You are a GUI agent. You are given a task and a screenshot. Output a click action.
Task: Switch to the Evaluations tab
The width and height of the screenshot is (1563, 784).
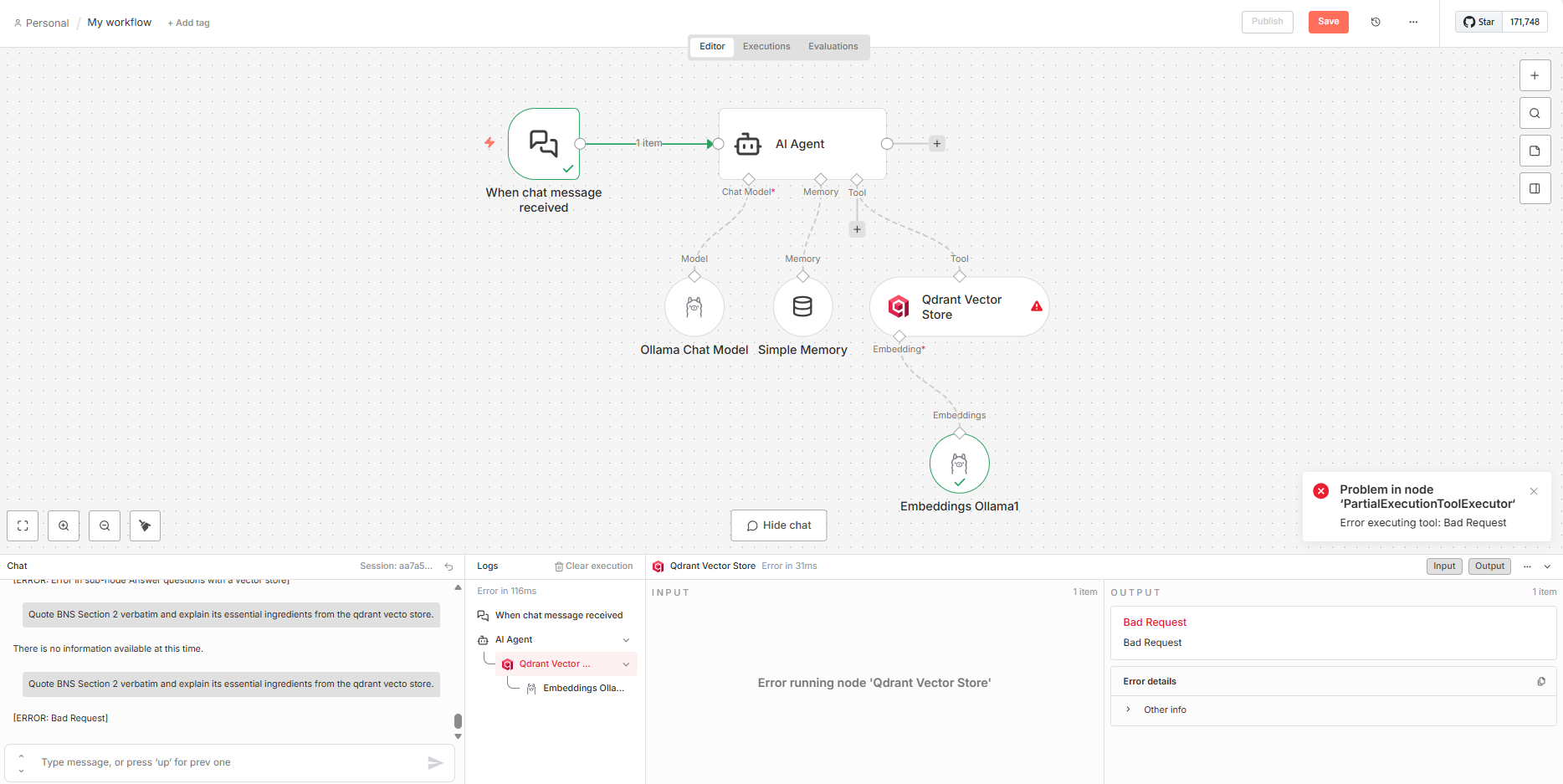coord(833,47)
